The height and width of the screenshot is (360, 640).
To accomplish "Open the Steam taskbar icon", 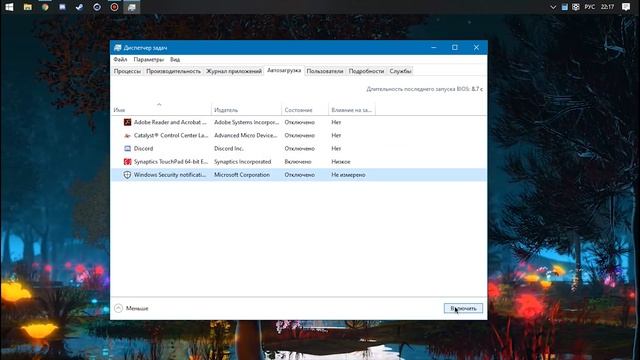I will coord(80,7).
